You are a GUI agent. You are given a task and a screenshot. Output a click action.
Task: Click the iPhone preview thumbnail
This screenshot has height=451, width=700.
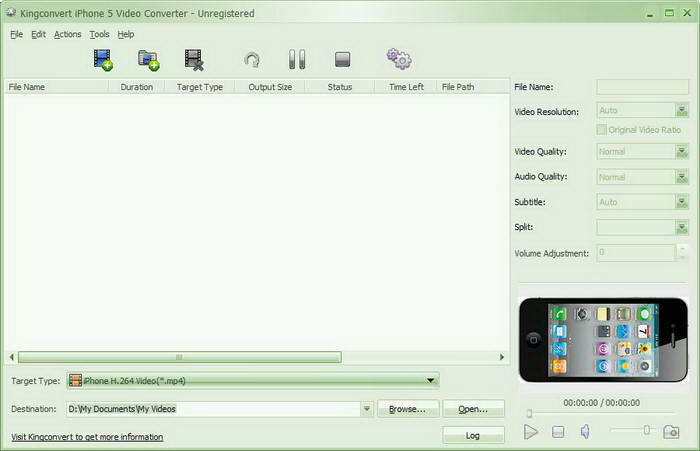point(603,339)
